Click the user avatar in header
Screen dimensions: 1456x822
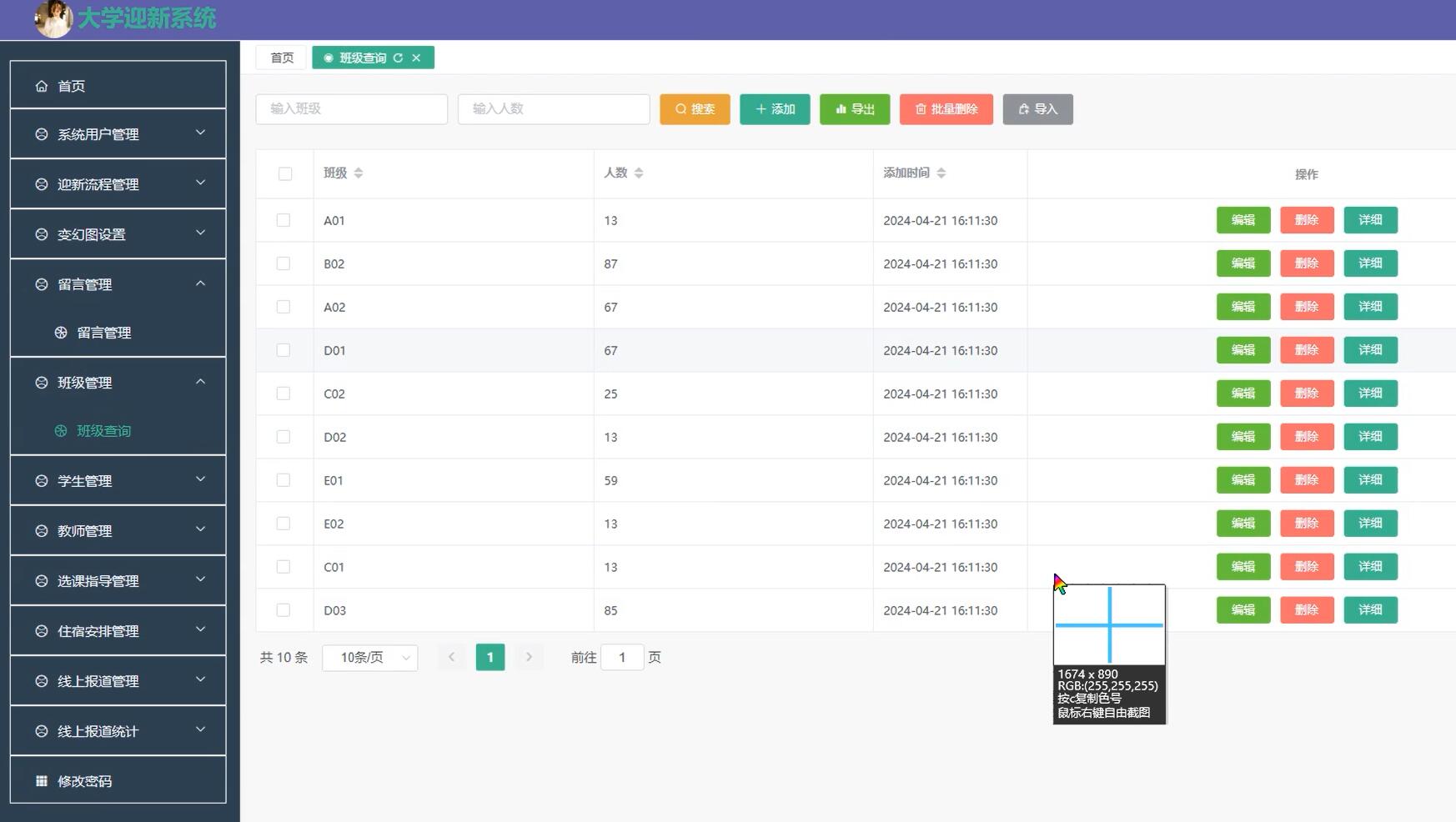(x=53, y=18)
